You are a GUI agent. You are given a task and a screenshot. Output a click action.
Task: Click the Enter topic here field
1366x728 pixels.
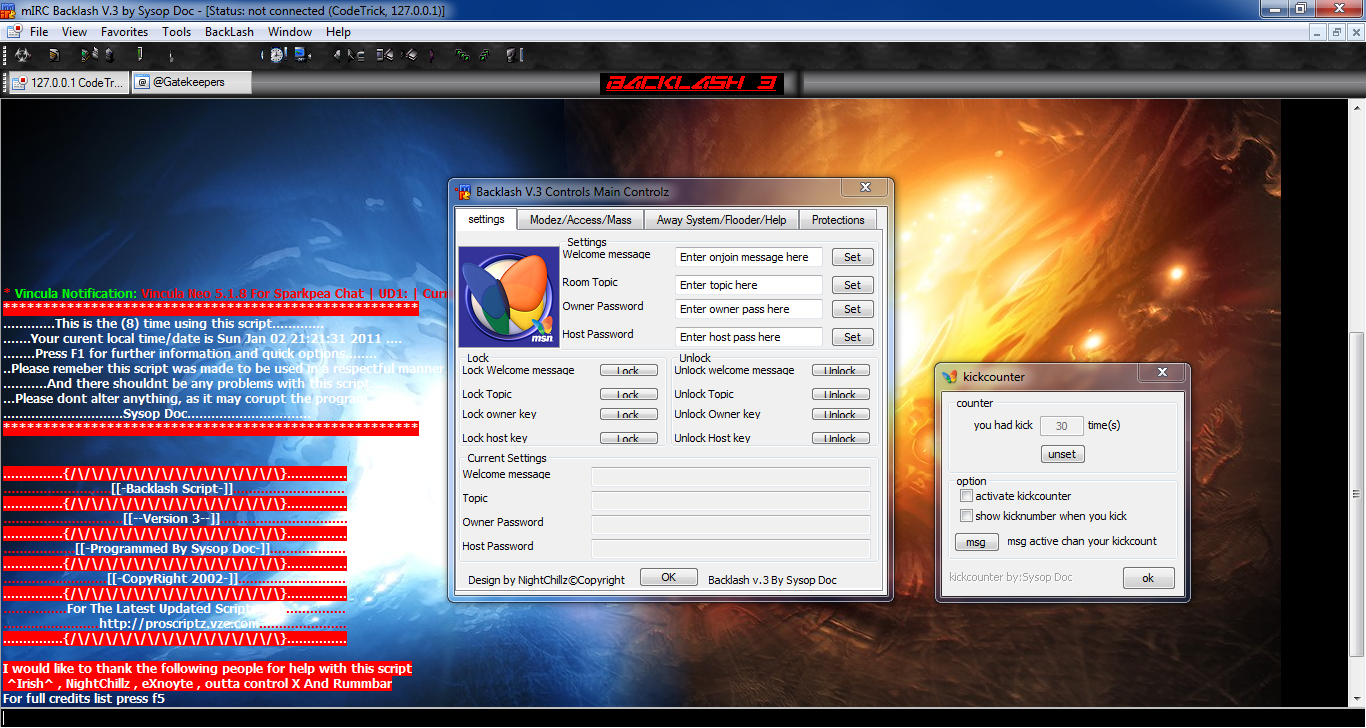(x=749, y=285)
